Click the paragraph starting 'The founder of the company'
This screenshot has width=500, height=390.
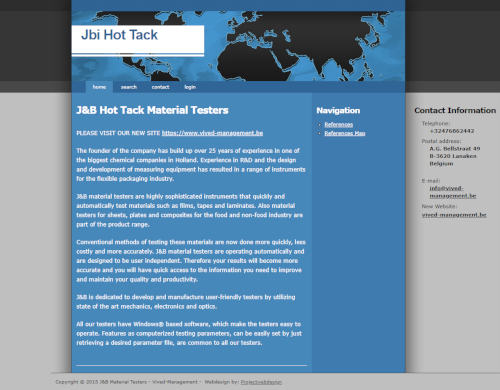point(191,165)
